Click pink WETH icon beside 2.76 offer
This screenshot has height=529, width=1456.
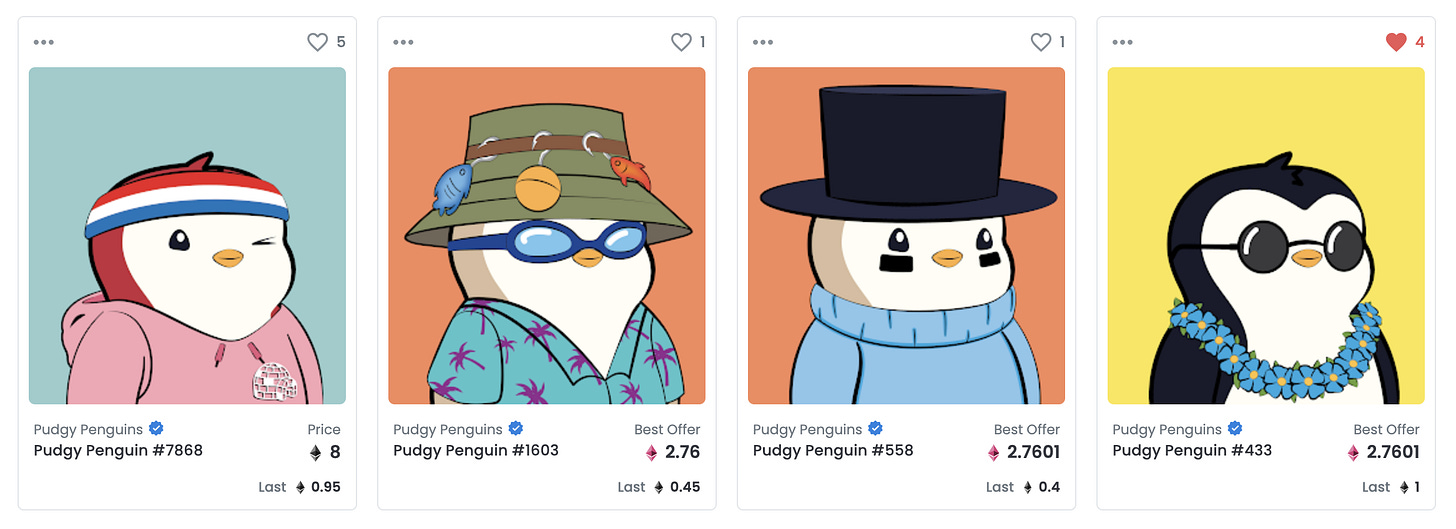click(652, 453)
